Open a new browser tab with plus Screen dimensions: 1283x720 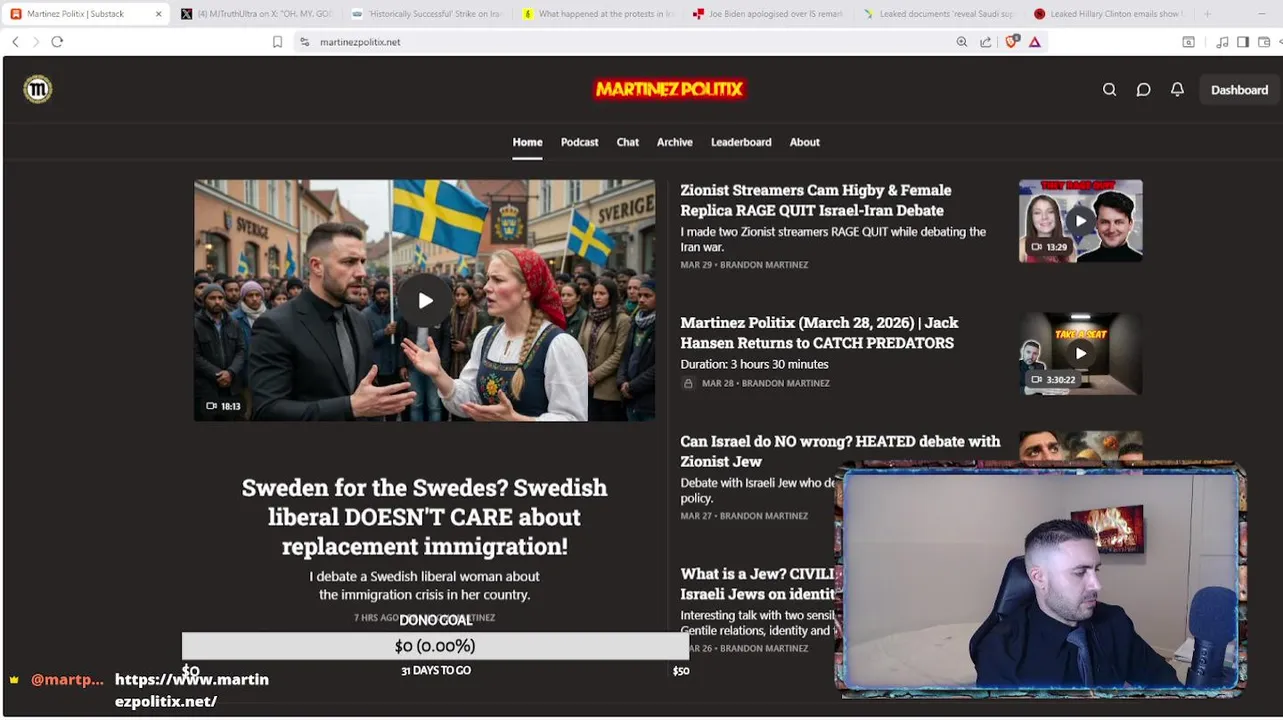click(x=1207, y=14)
